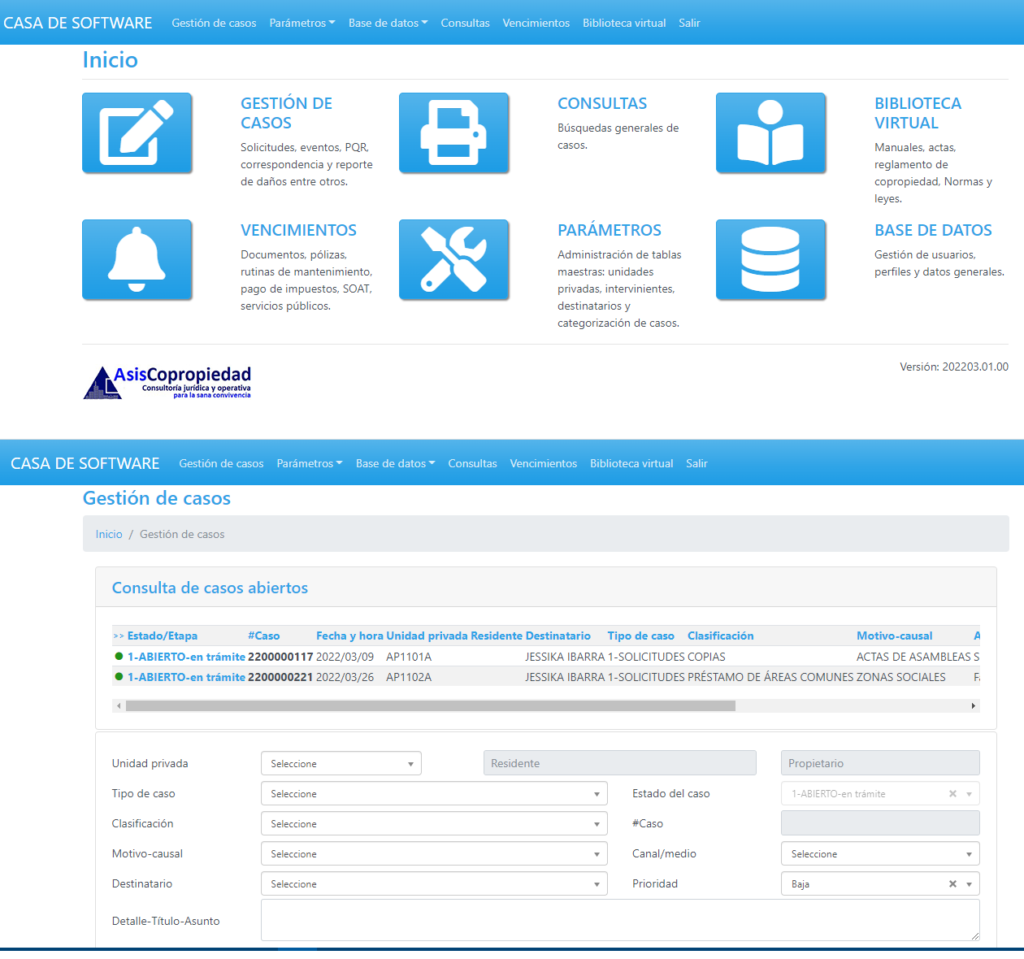Image resolution: width=1024 pixels, height=959 pixels.
Task: Click the right arrow of the table's horizontal scrollbar
Action: 974,706
